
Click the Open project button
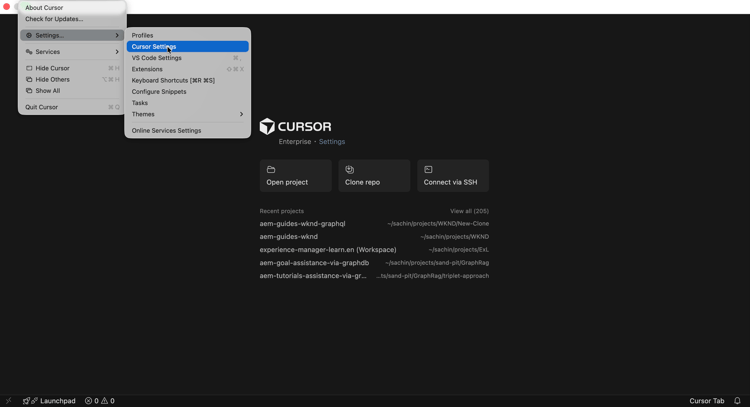(296, 176)
